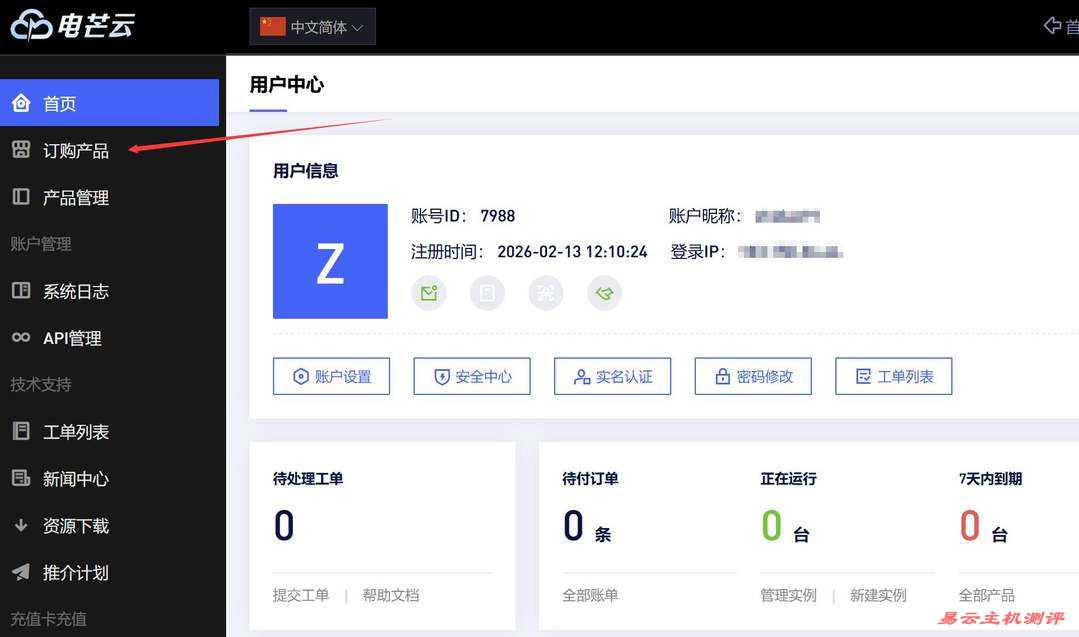Click the 实名认证 button
The width and height of the screenshot is (1079, 637).
612,376
